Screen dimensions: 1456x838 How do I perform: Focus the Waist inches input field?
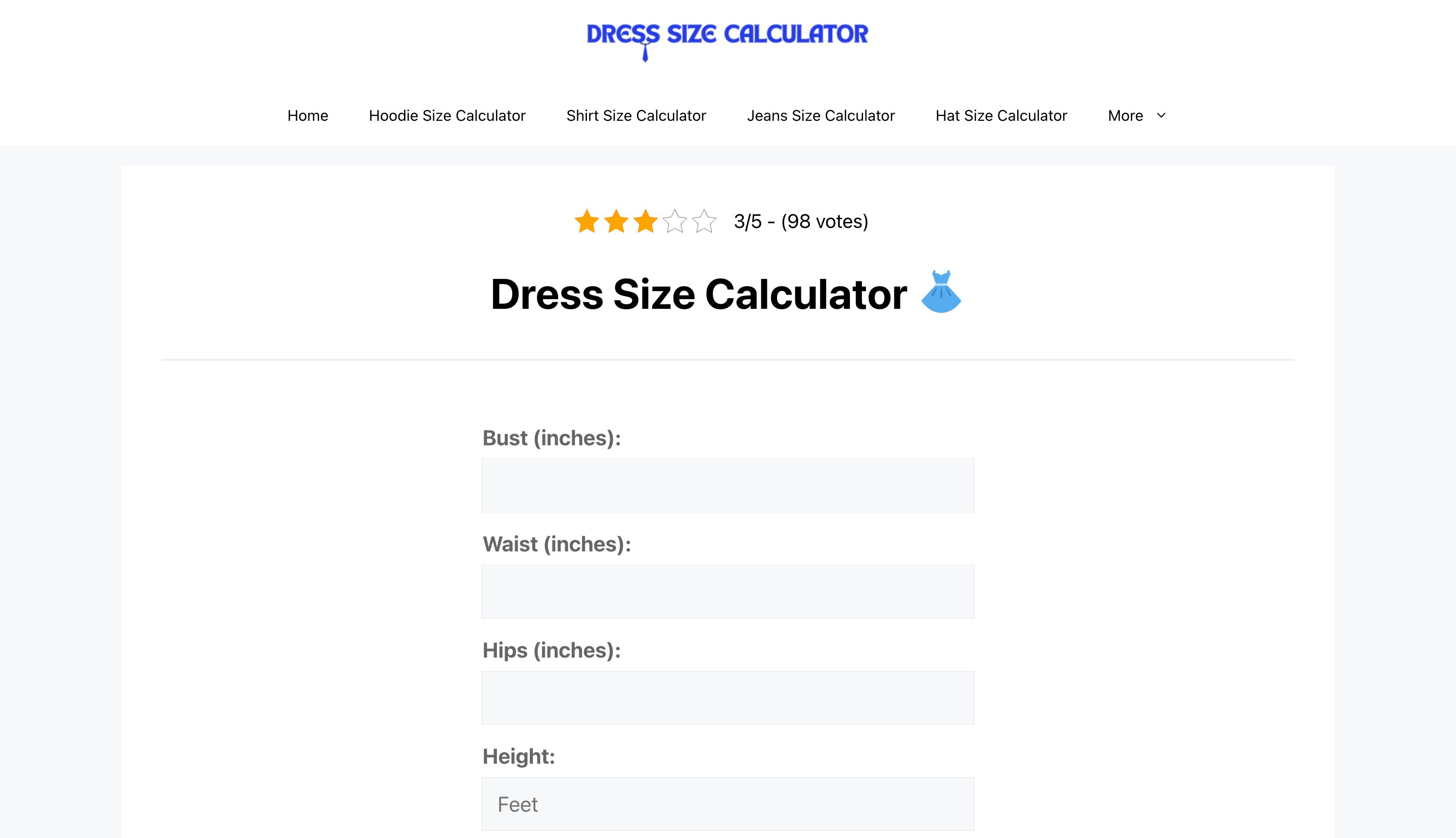tap(727, 591)
